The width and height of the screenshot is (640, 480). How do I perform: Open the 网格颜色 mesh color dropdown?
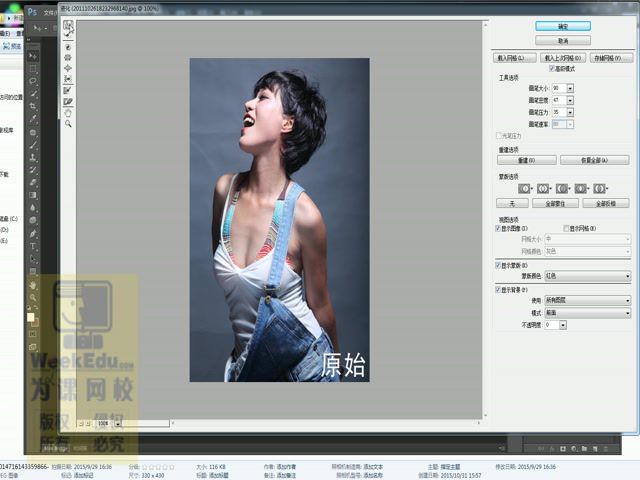(588, 251)
